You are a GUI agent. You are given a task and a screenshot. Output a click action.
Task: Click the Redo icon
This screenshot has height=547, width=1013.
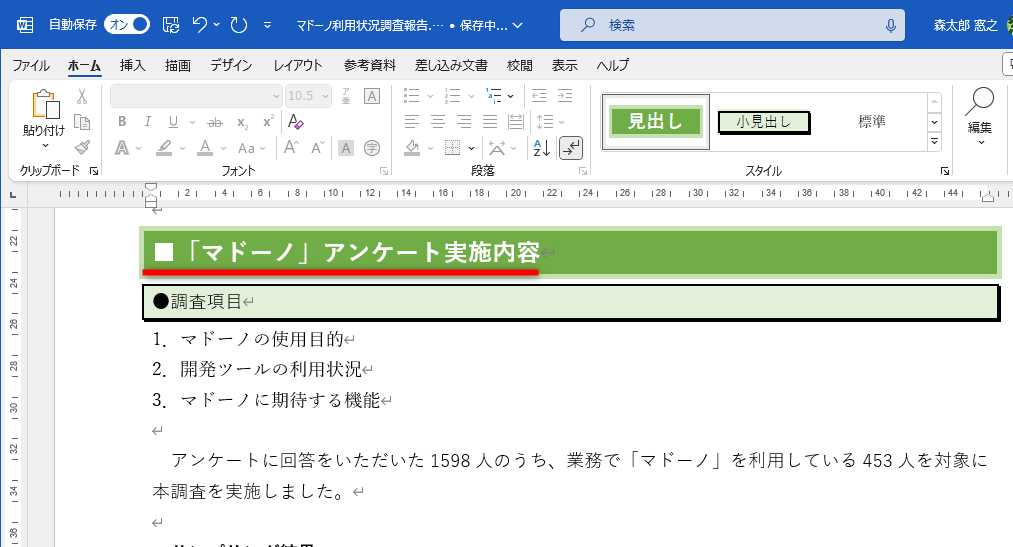(239, 25)
